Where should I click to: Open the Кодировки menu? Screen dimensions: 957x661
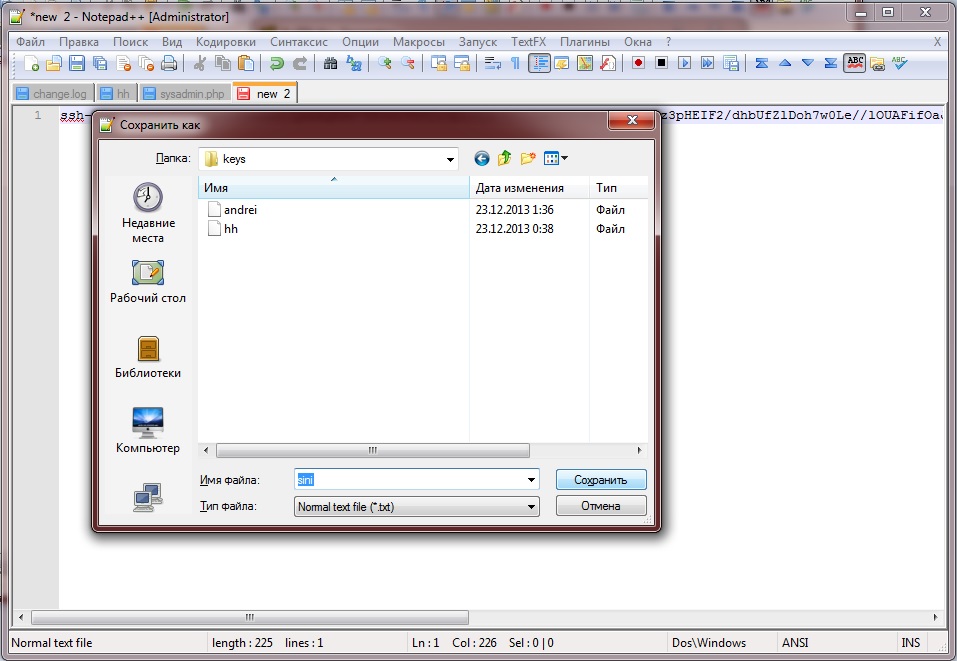[x=226, y=42]
